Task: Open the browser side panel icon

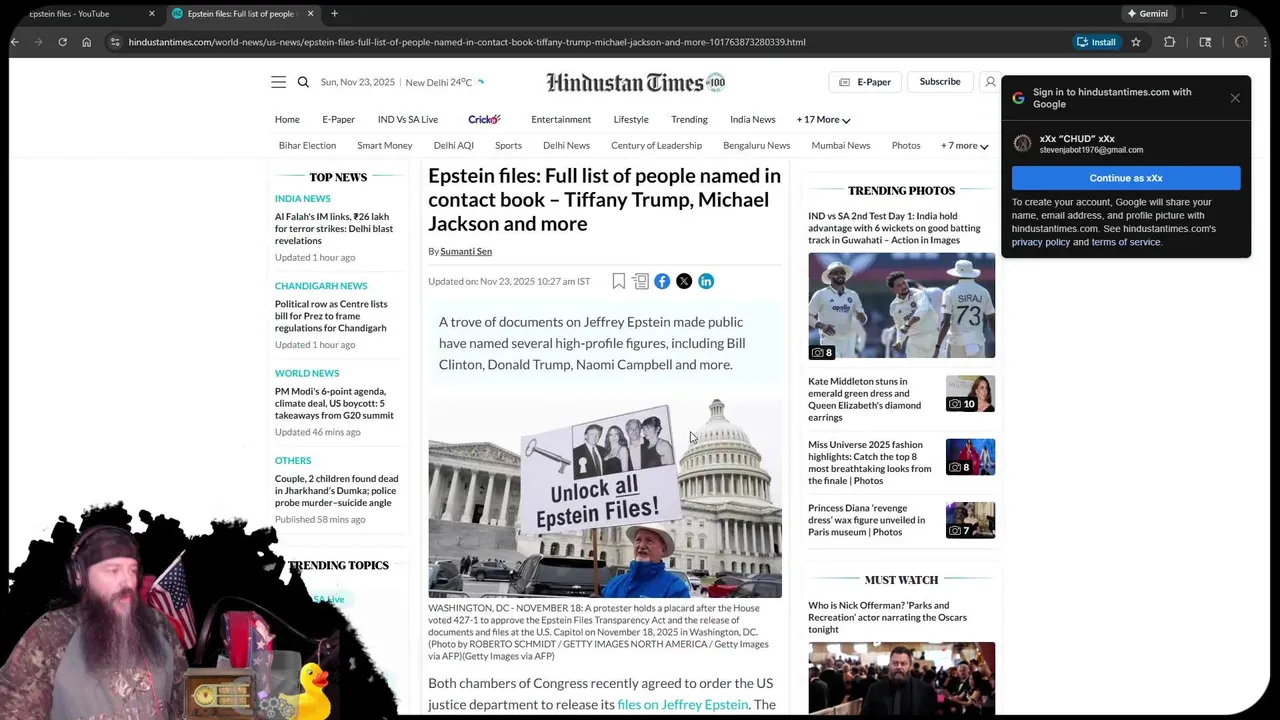Action: coord(1205,42)
